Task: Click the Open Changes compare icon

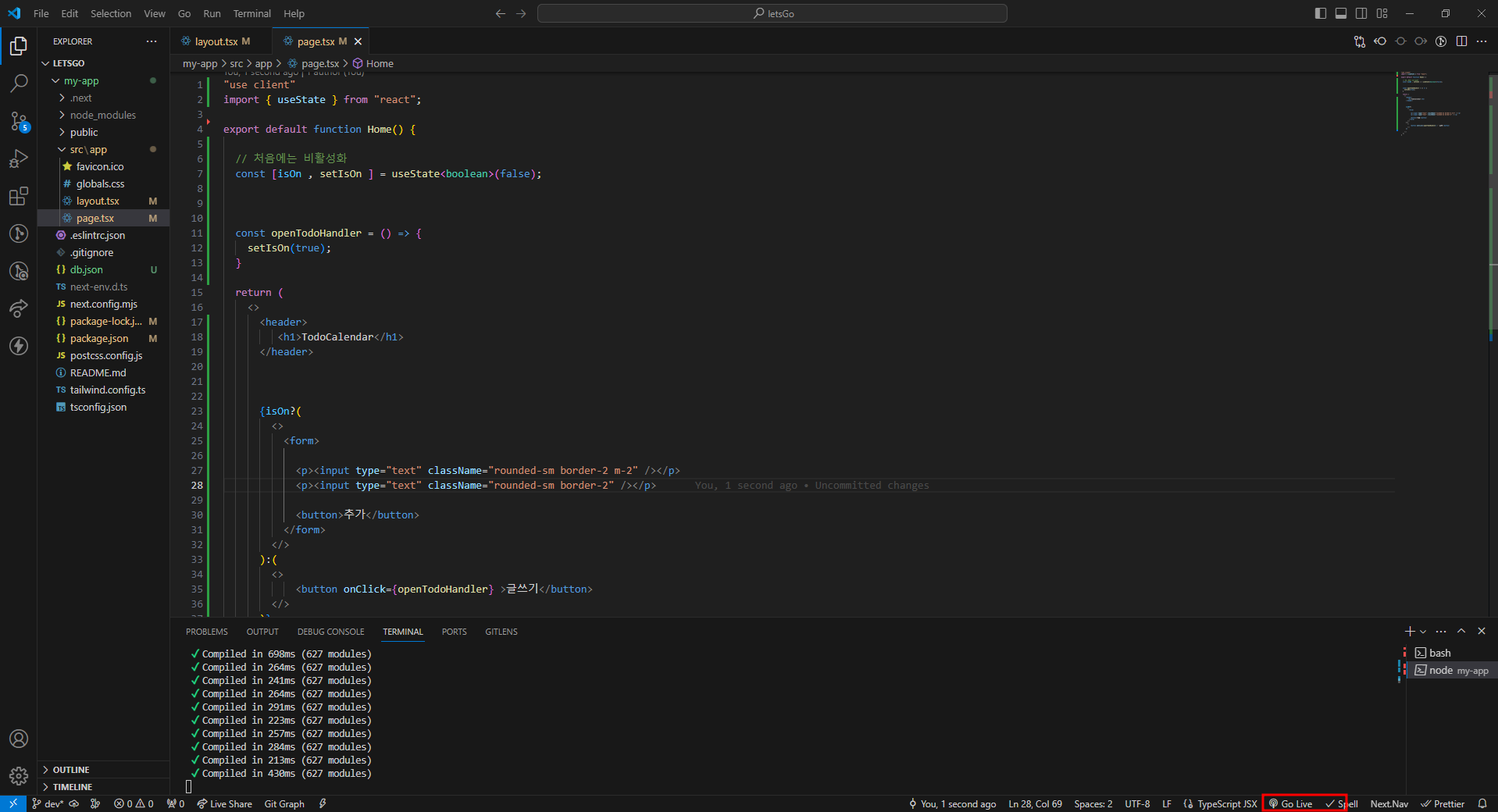Action: pos(1360,41)
